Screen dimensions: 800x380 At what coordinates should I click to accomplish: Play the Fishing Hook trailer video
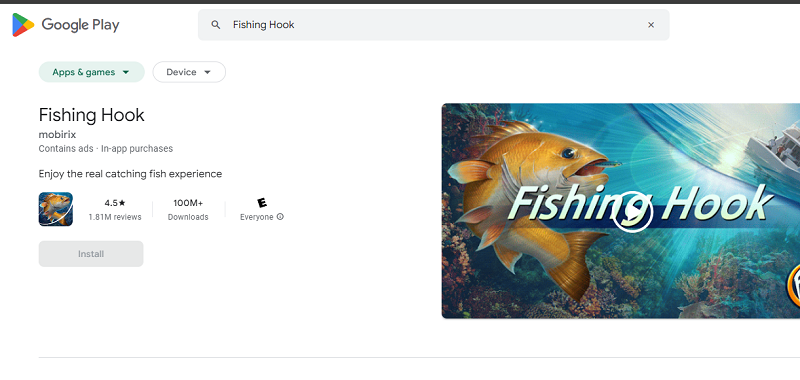632,211
